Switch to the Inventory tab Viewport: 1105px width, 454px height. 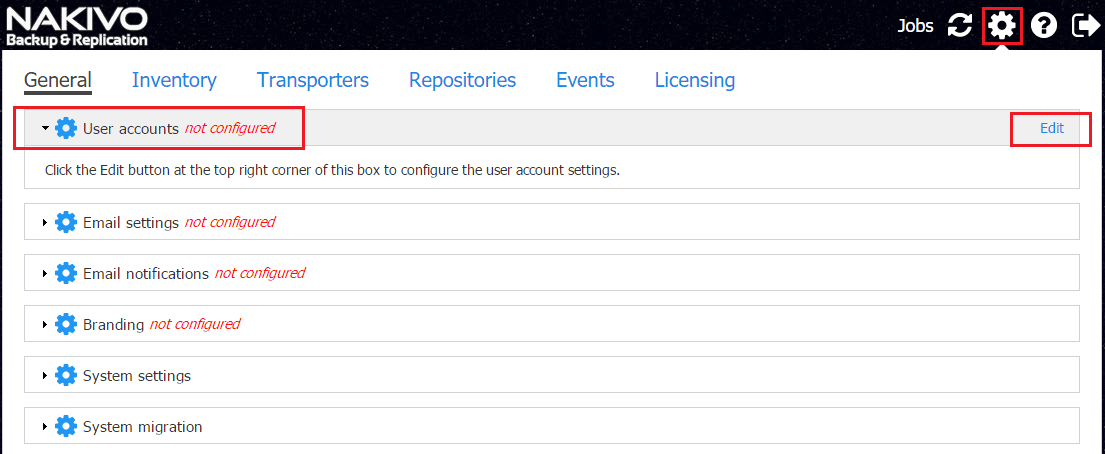click(x=174, y=80)
